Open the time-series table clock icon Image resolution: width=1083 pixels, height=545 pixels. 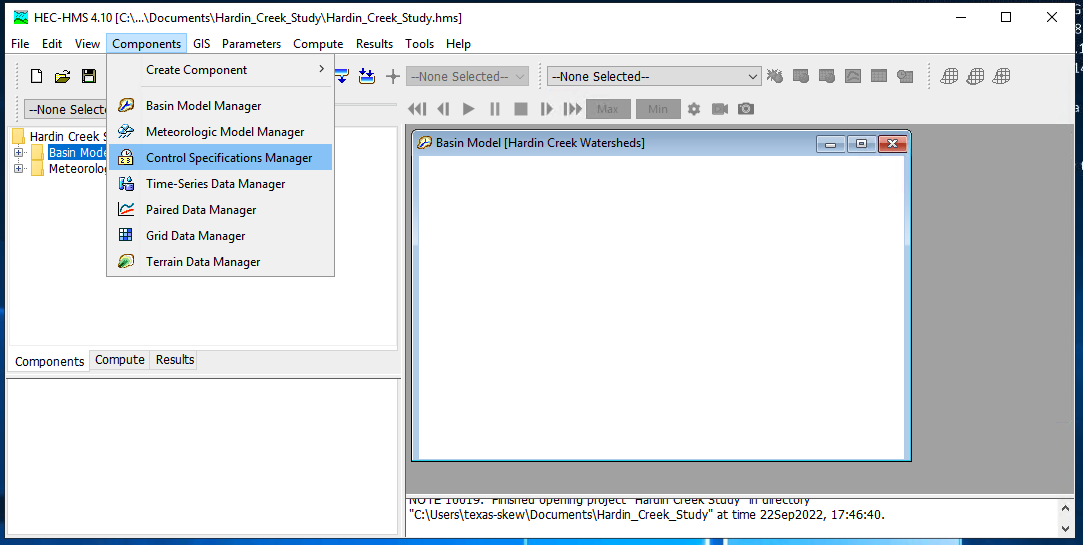tap(905, 76)
